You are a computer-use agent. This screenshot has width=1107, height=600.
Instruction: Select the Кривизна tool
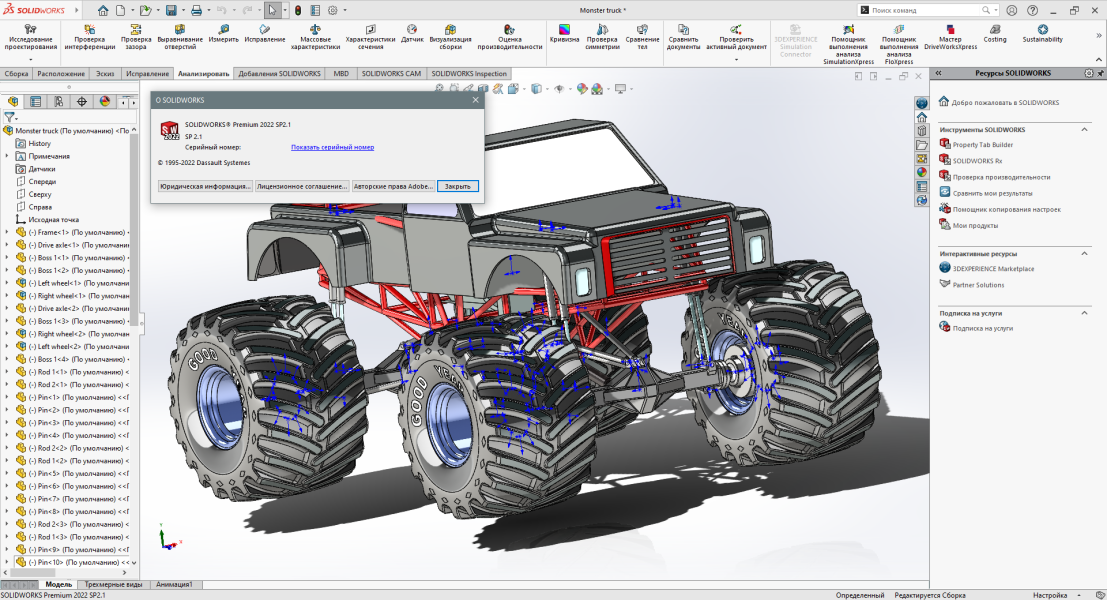point(564,33)
